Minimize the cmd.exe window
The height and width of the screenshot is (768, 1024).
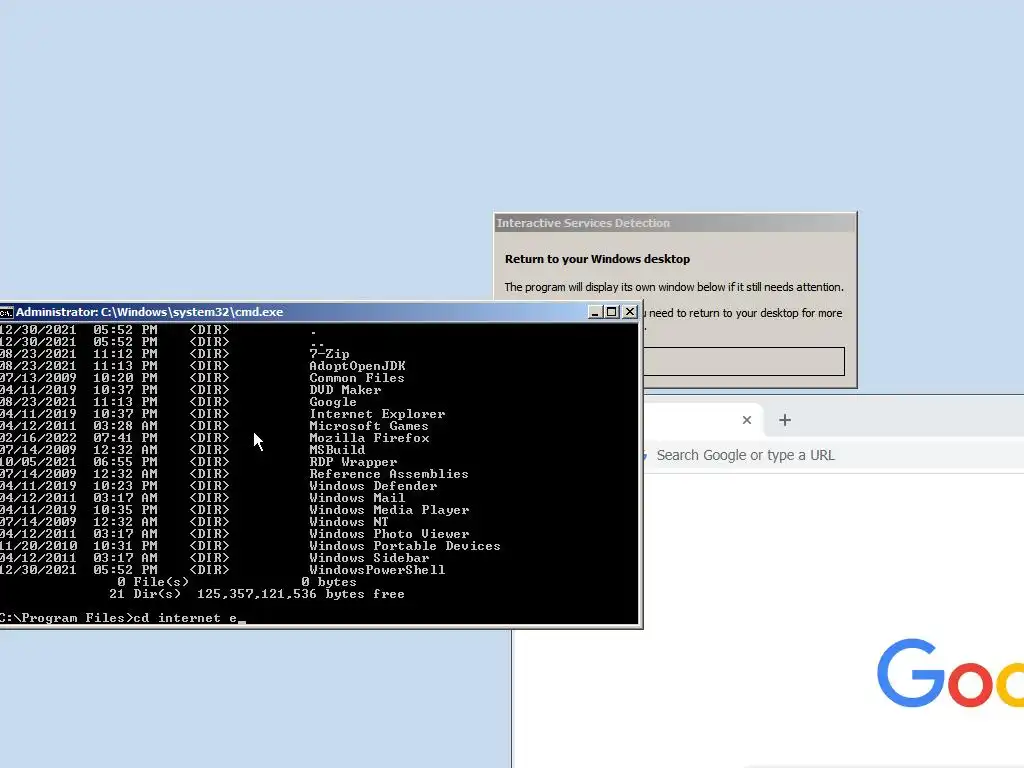[594, 312]
